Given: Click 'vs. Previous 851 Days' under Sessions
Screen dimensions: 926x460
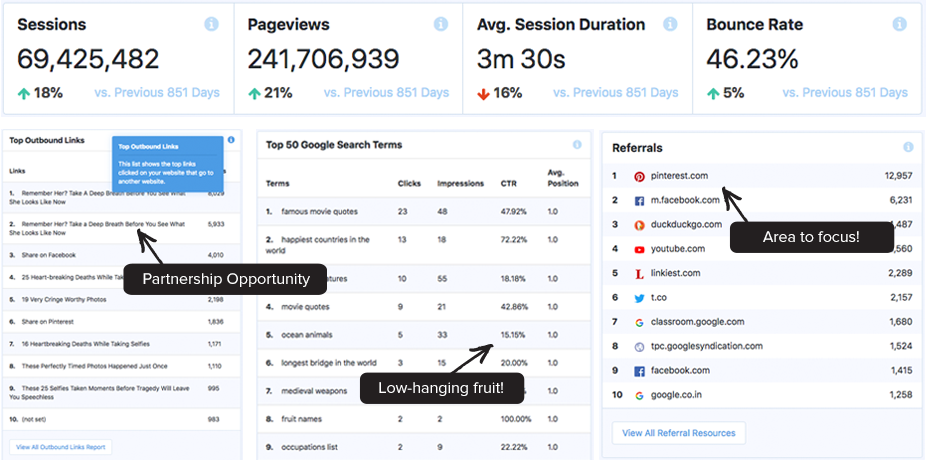Looking at the screenshot, I should 156,93.
